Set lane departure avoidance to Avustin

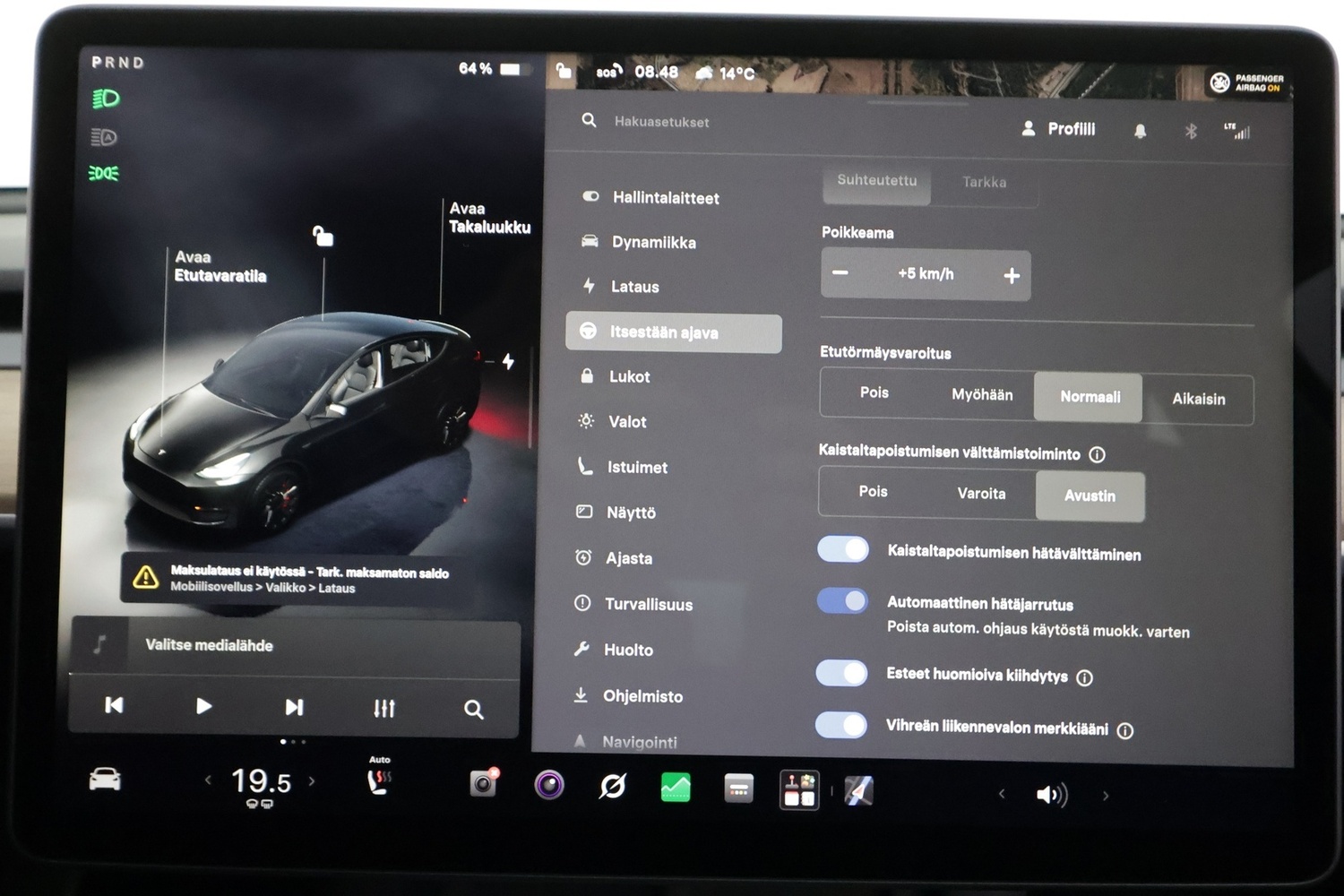coord(1090,495)
